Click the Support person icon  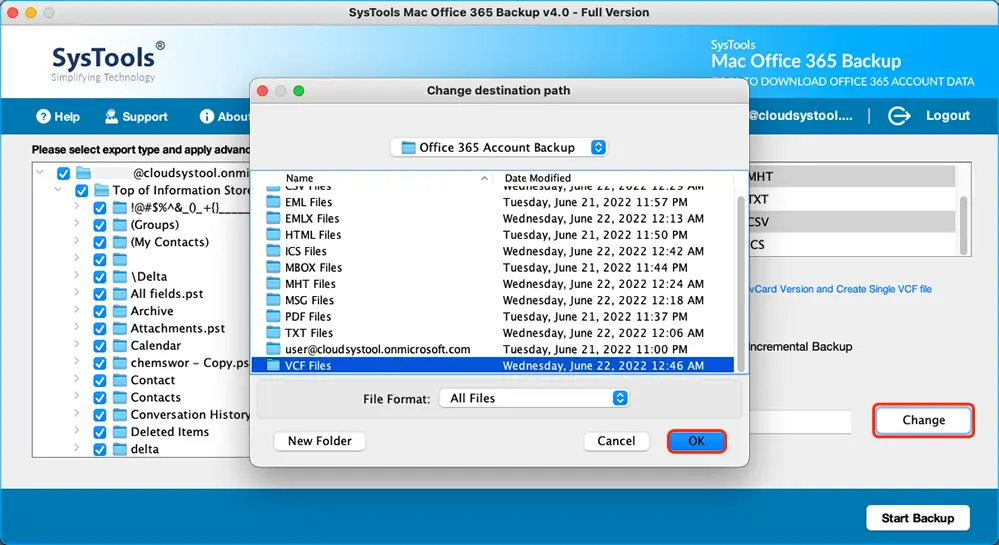pyautogui.click(x=111, y=117)
